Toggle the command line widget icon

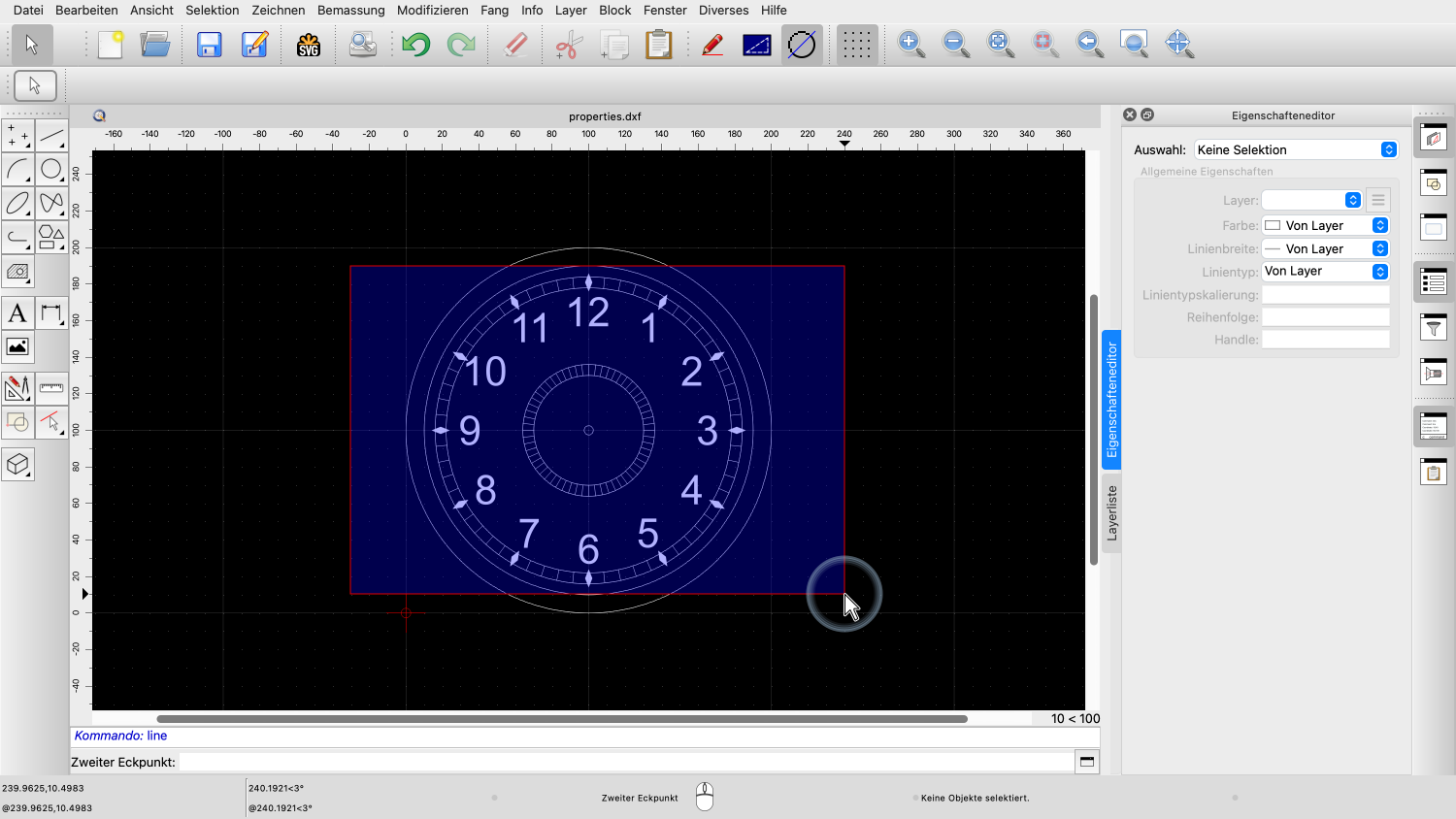coord(1434,426)
